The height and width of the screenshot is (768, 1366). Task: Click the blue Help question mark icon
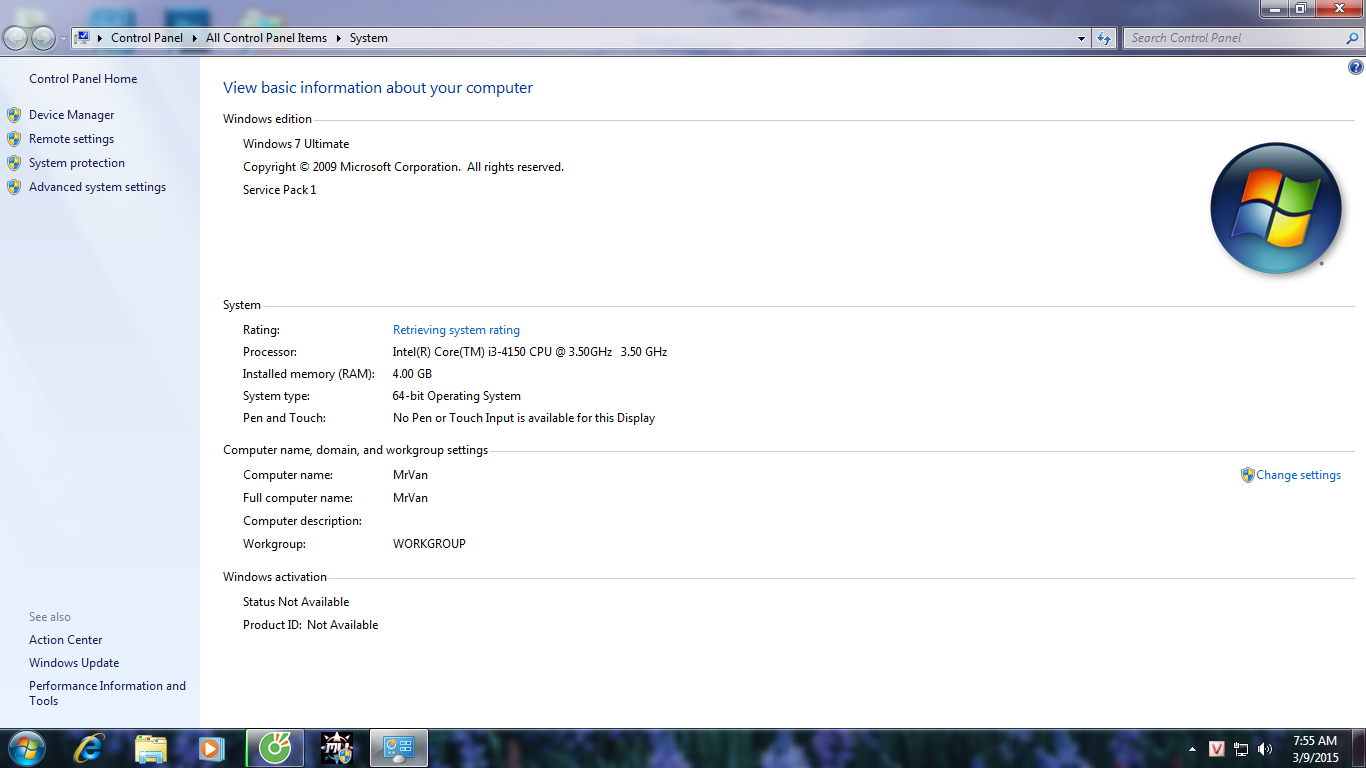[1356, 68]
